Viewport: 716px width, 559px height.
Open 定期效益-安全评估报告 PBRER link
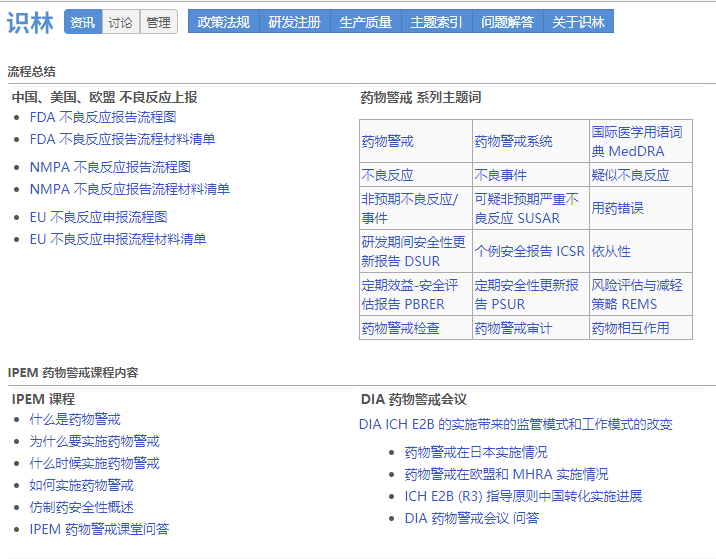pyautogui.click(x=410, y=295)
